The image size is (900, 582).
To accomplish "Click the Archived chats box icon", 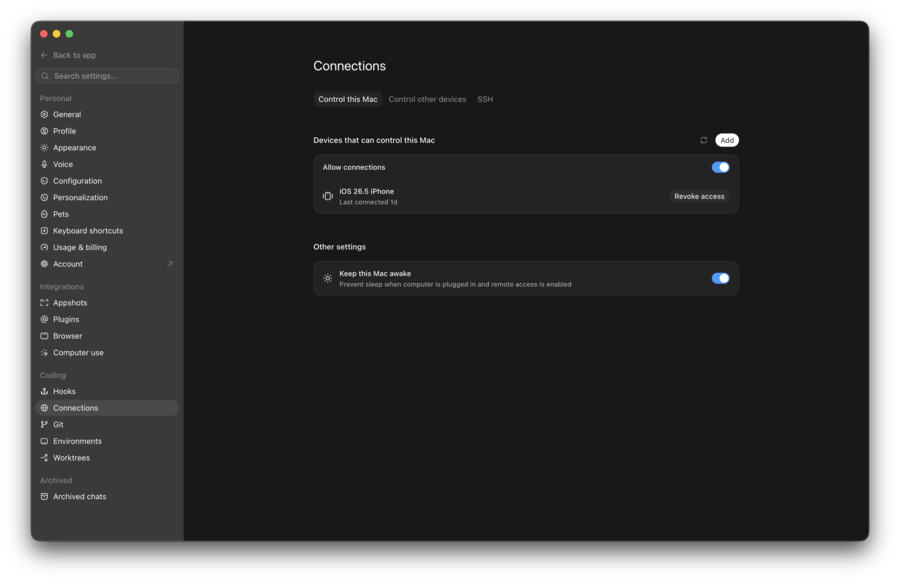I will pyautogui.click(x=44, y=496).
